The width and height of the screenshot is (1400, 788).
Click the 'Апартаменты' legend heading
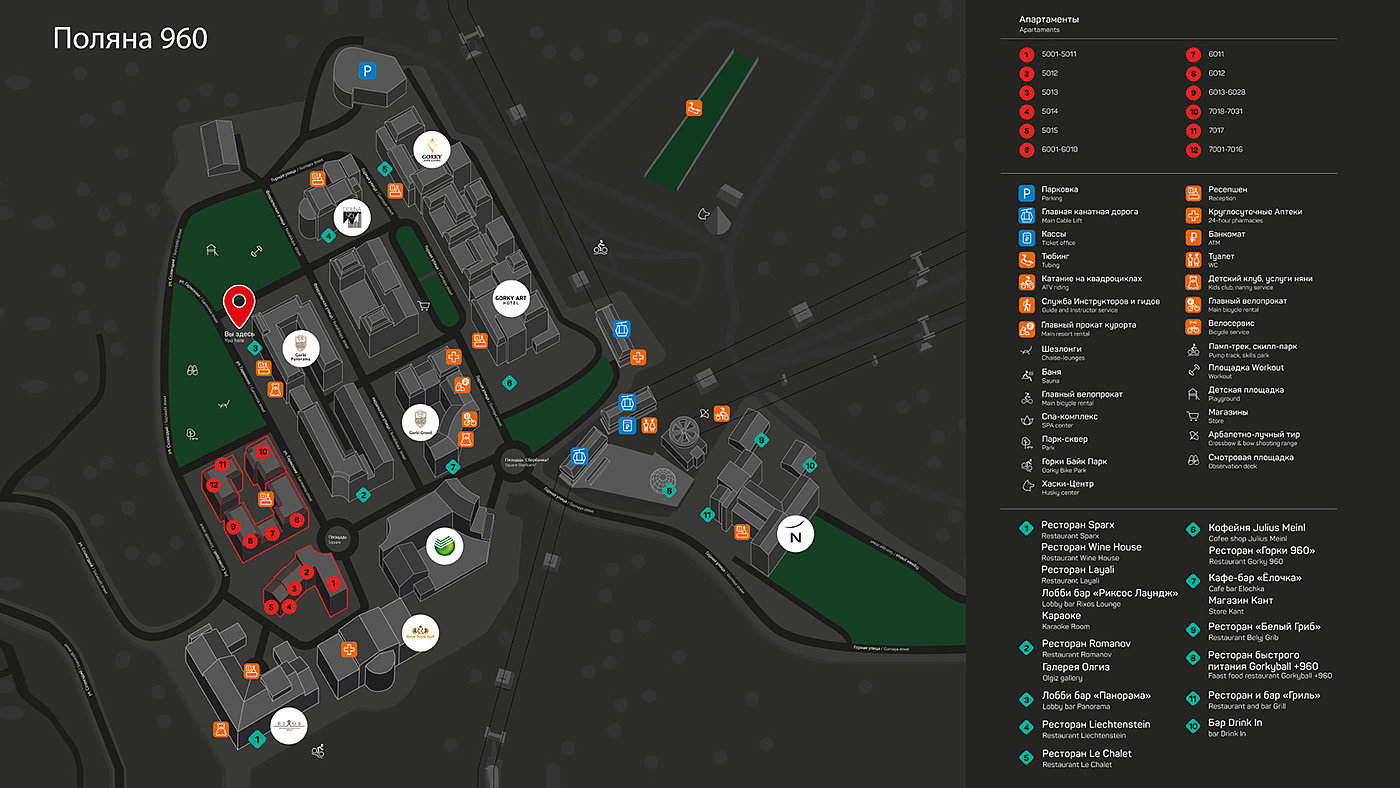click(x=1049, y=20)
